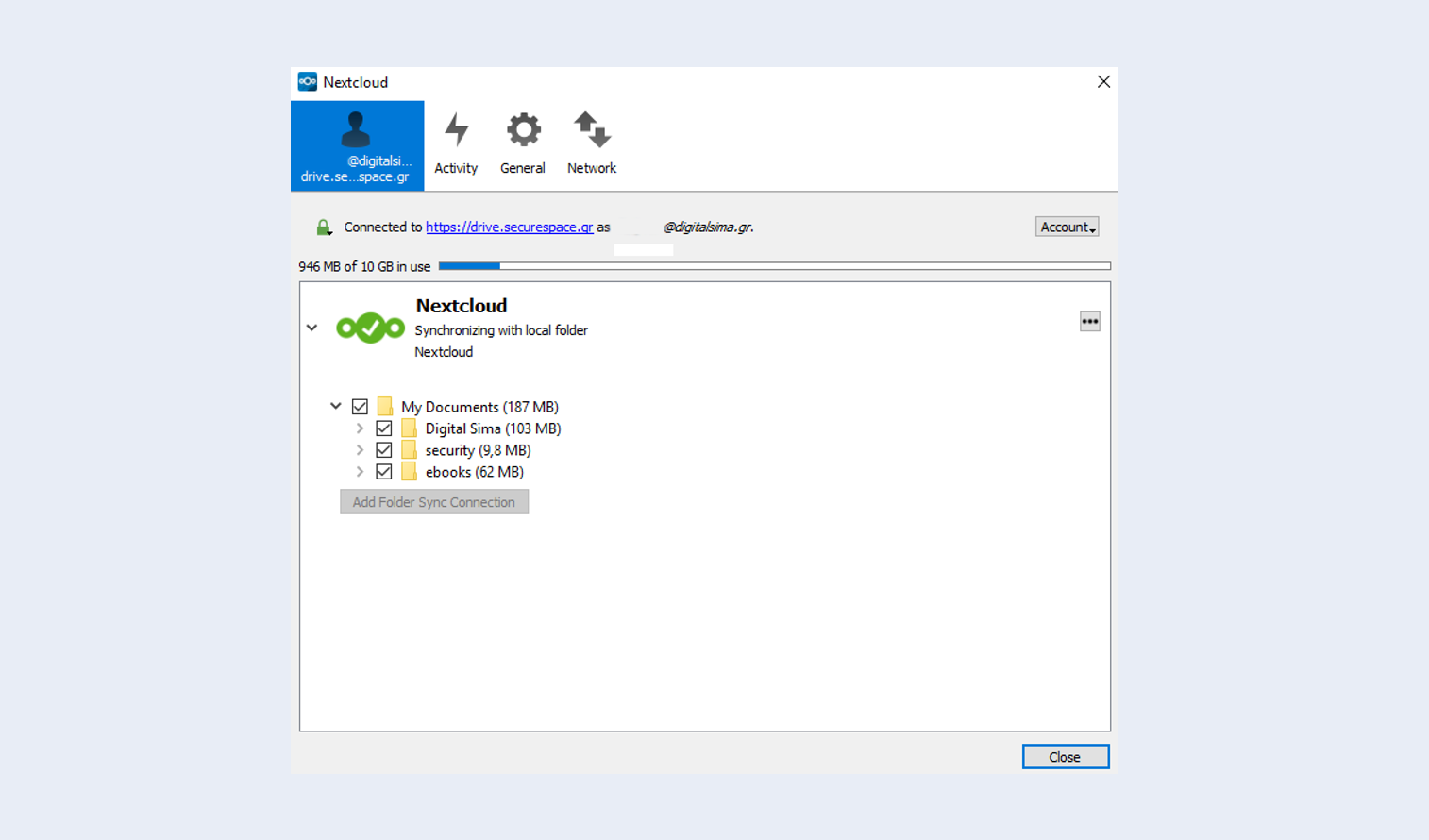Select the digitalsima account tab
The height and width of the screenshot is (840, 1429).
[357, 146]
